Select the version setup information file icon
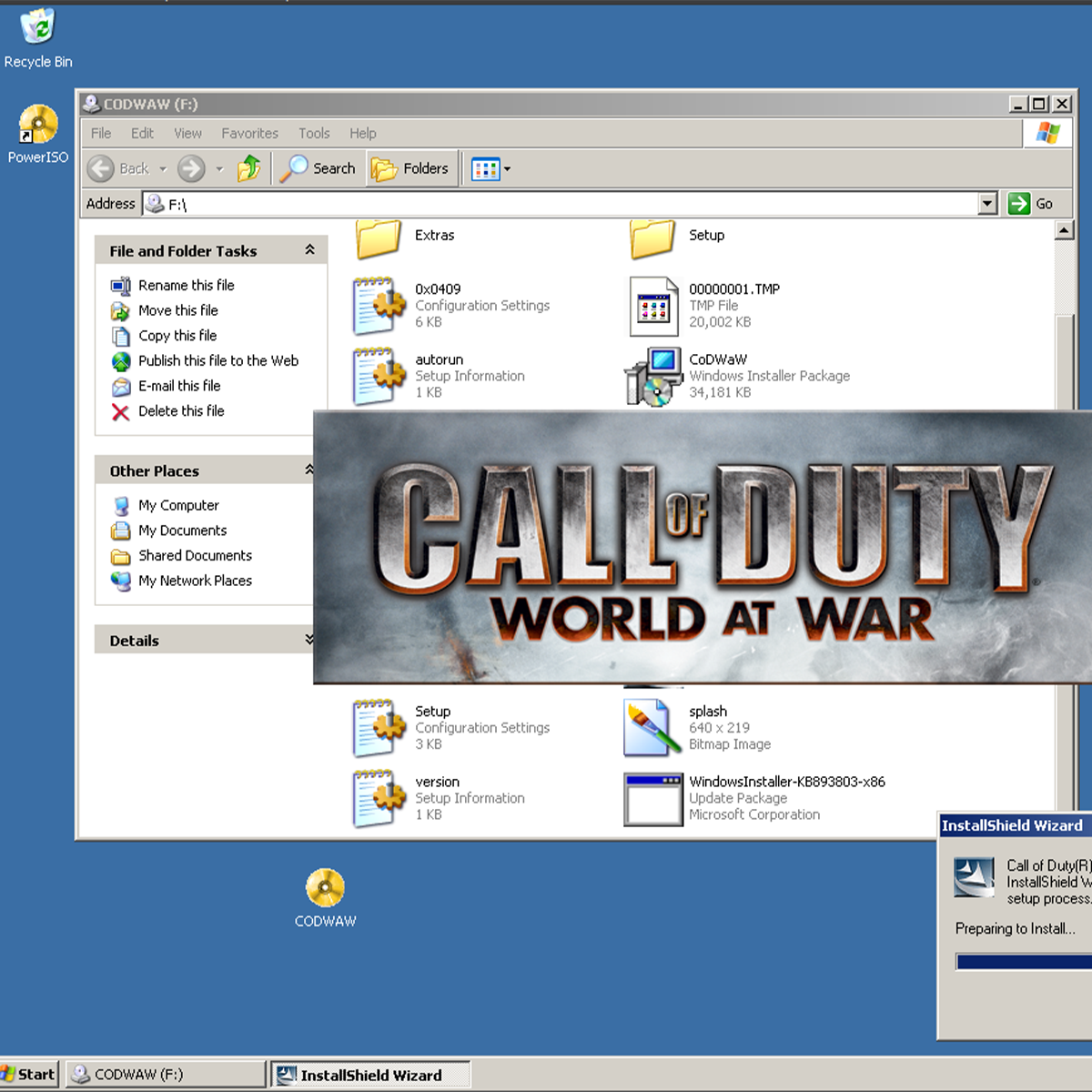The image size is (1092, 1092). [x=379, y=798]
